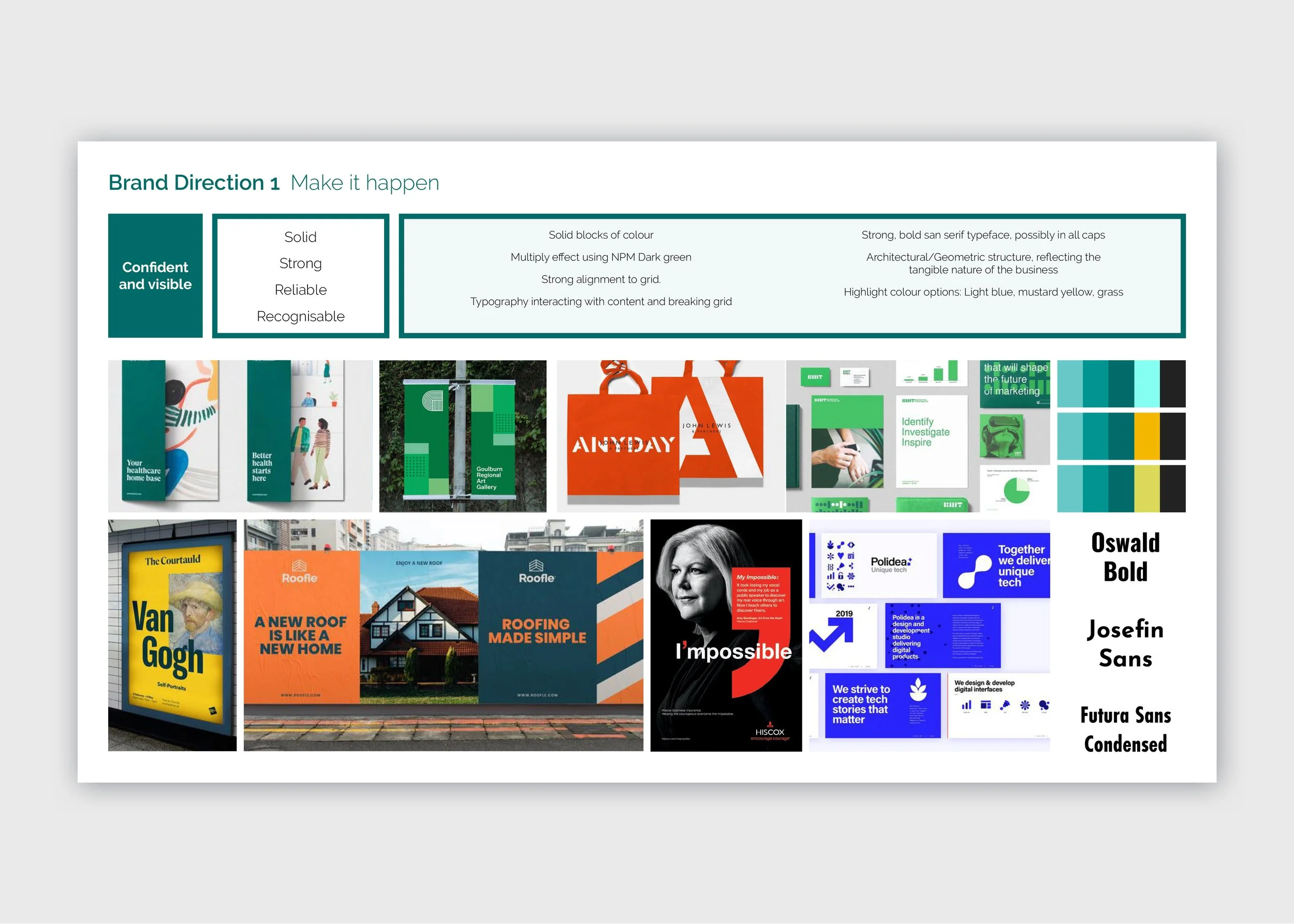
Task: Pick the bright cyan palette swatch
Action: (1146, 384)
